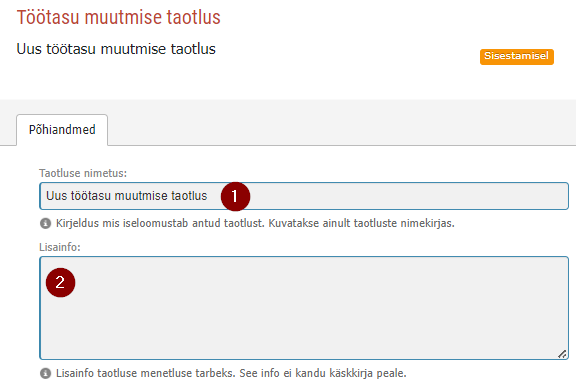Click the 'Lisainfo:' field label

tap(60, 247)
